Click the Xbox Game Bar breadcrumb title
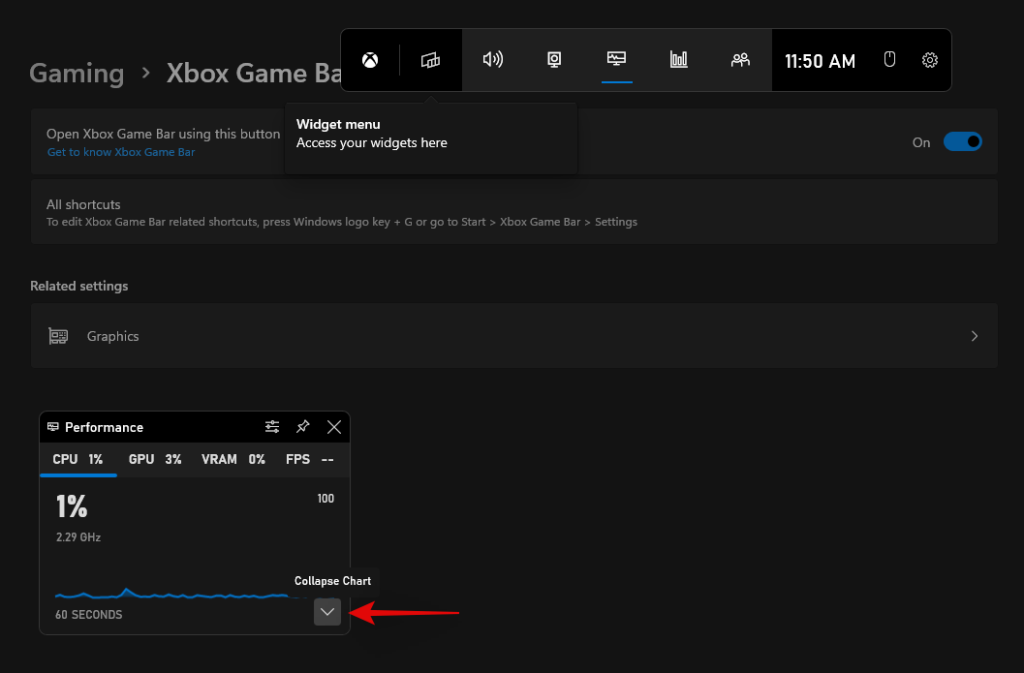Image resolution: width=1024 pixels, height=673 pixels. [254, 73]
